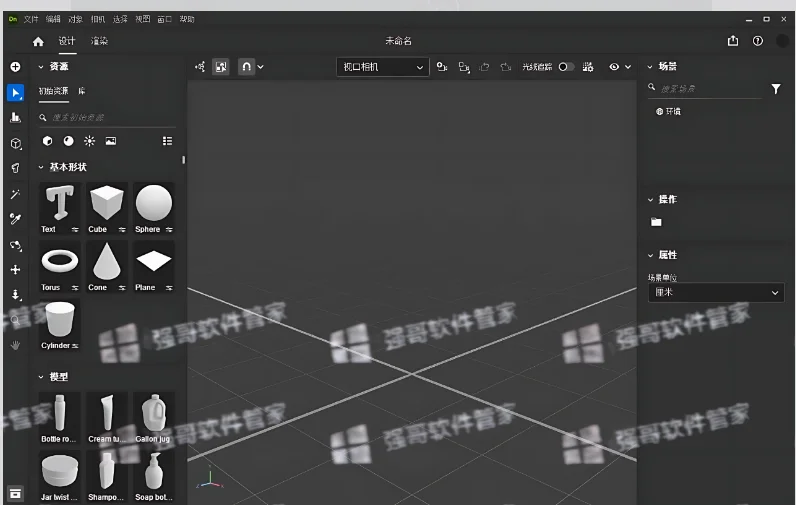
Task: Select the Orbit camera tool
Action: (x=15, y=246)
